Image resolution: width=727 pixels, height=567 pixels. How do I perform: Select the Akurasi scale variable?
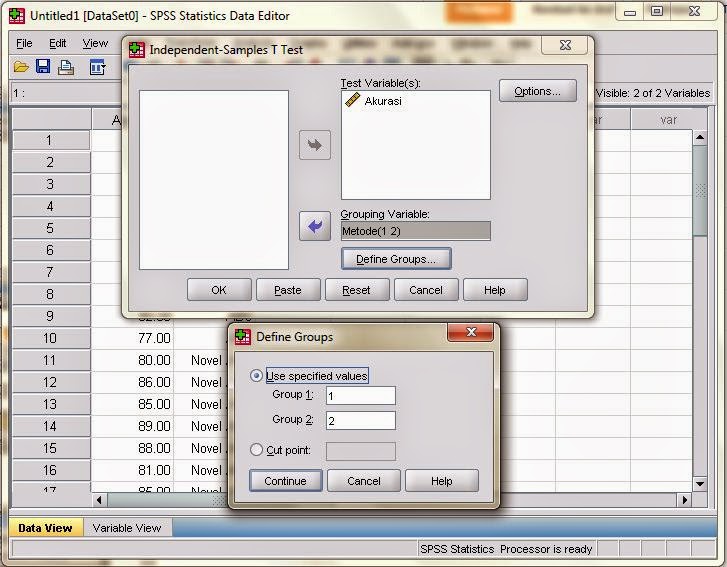click(374, 101)
